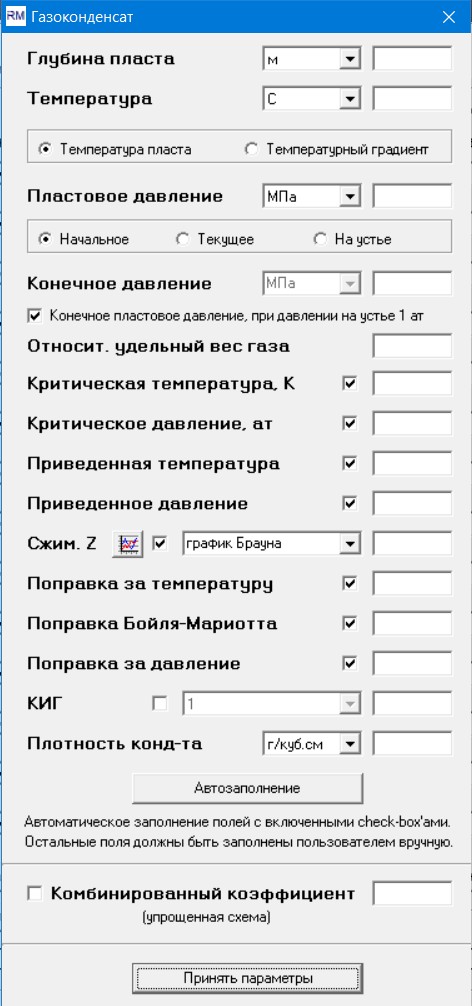Click the RM application icon in title bar
The width and height of the screenshot is (472, 1006).
click(15, 16)
